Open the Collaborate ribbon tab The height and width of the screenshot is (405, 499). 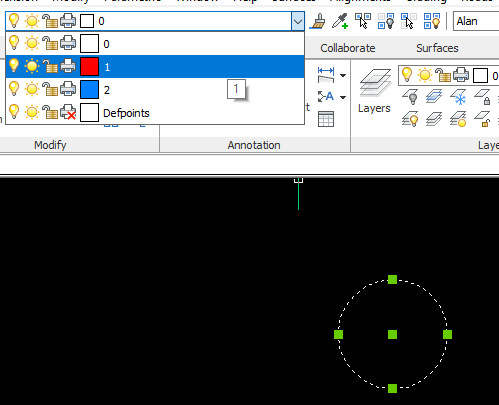(x=348, y=48)
